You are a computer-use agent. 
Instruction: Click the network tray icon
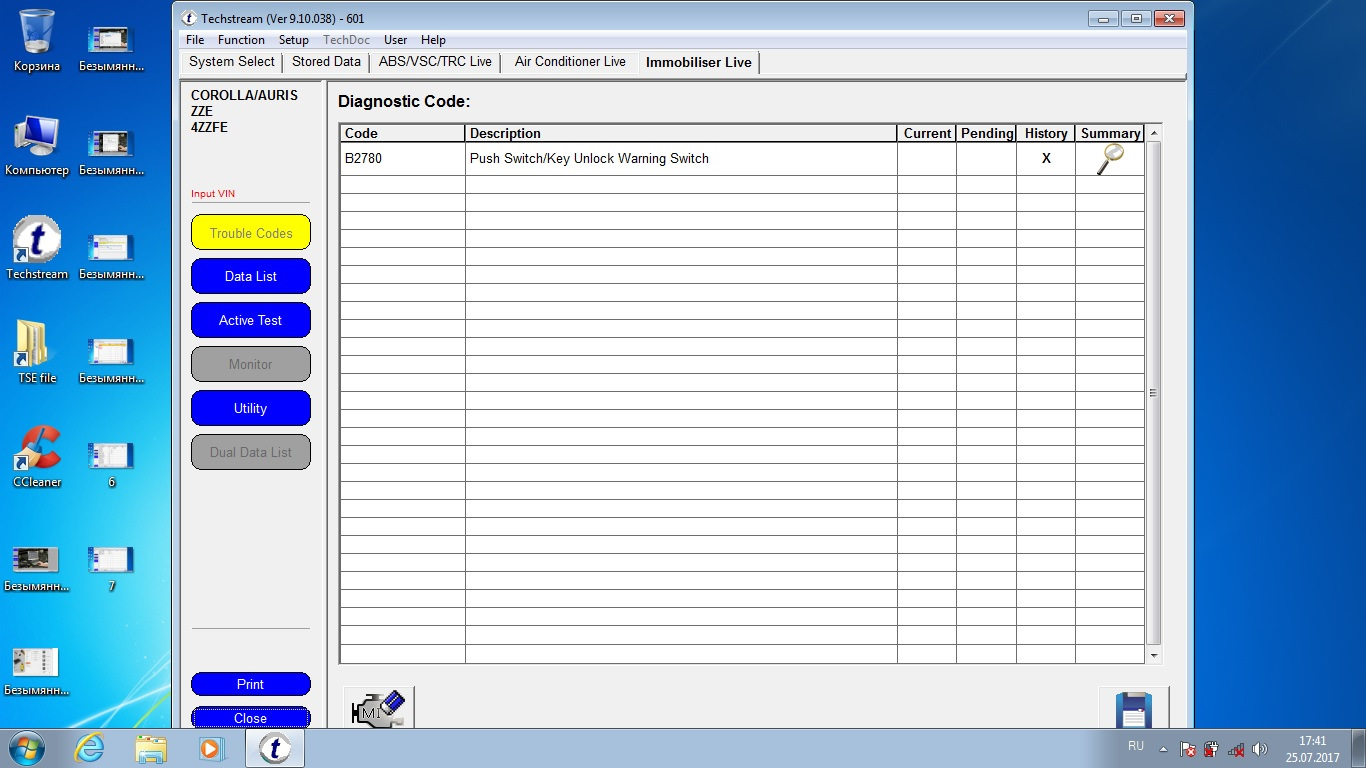pyautogui.click(x=1236, y=749)
